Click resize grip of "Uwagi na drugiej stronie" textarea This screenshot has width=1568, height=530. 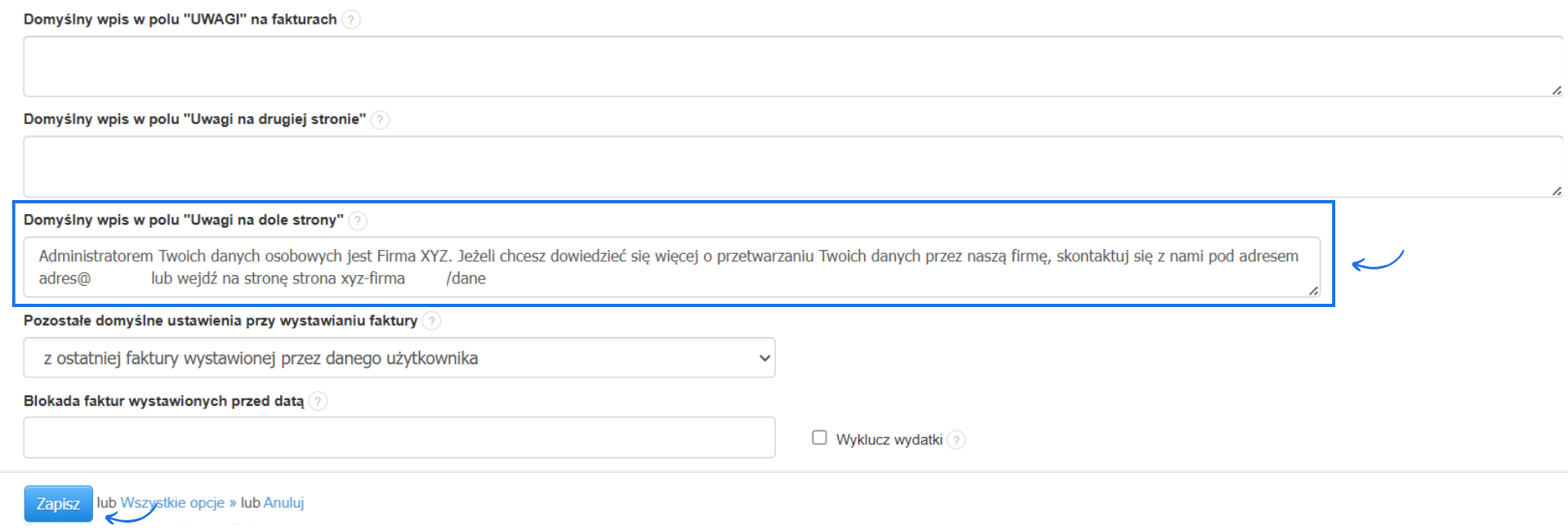point(1557,191)
